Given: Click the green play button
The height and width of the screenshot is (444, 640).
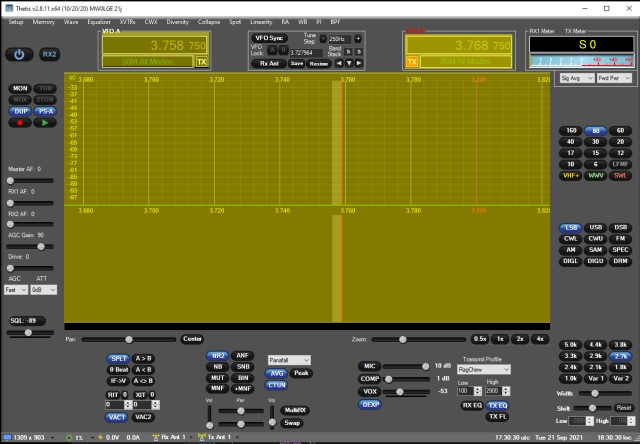Looking at the screenshot, I should [45, 122].
